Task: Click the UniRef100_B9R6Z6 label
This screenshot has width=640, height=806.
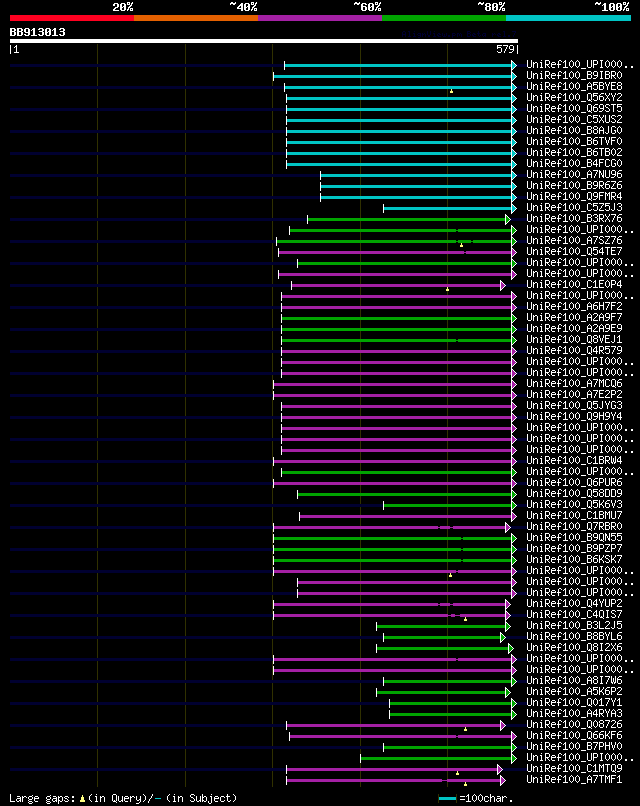Action: point(574,186)
